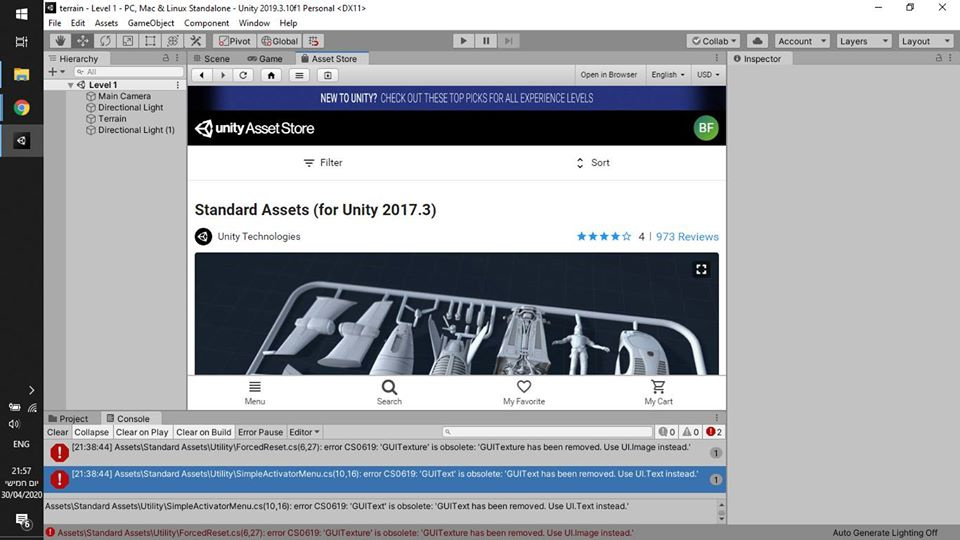
Task: Toggle warning messages count filter
Action: tap(691, 432)
